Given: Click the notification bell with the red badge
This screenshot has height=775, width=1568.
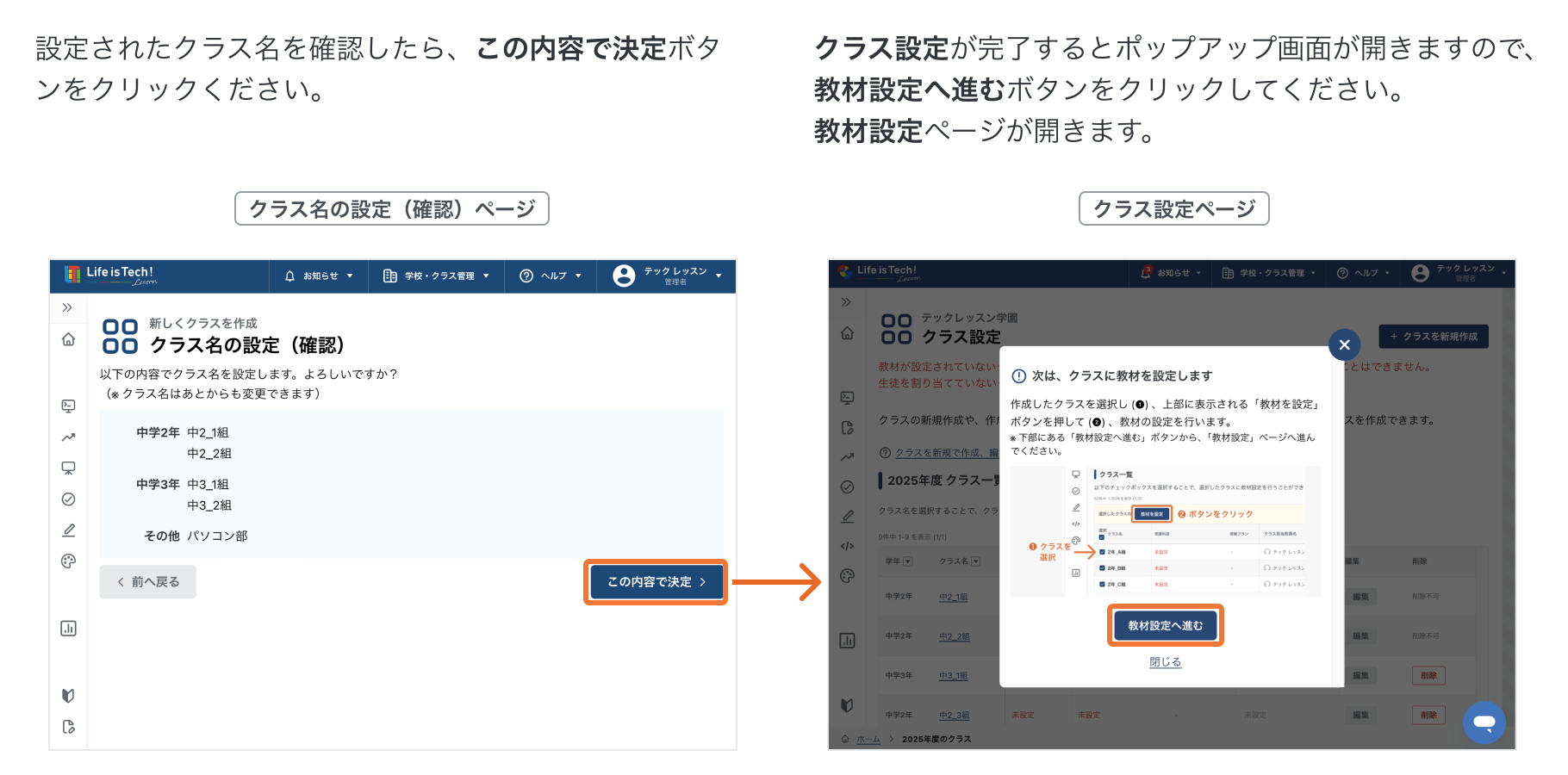Looking at the screenshot, I should tap(1146, 273).
